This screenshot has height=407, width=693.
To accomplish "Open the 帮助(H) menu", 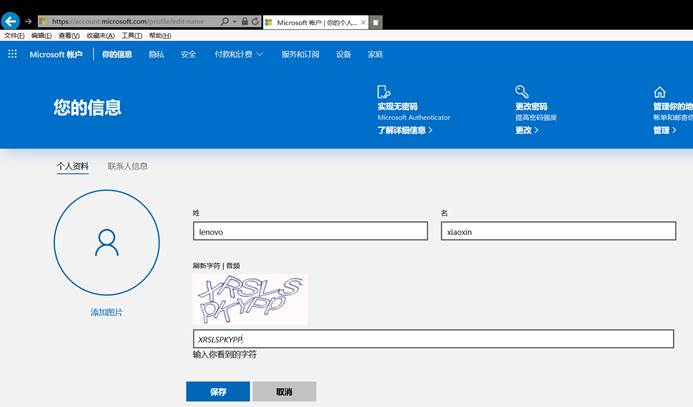I will (x=160, y=36).
